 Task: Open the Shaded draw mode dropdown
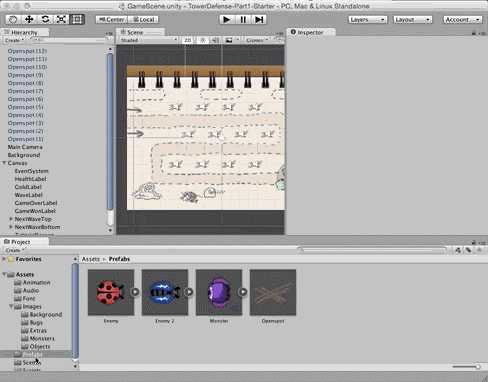149,40
